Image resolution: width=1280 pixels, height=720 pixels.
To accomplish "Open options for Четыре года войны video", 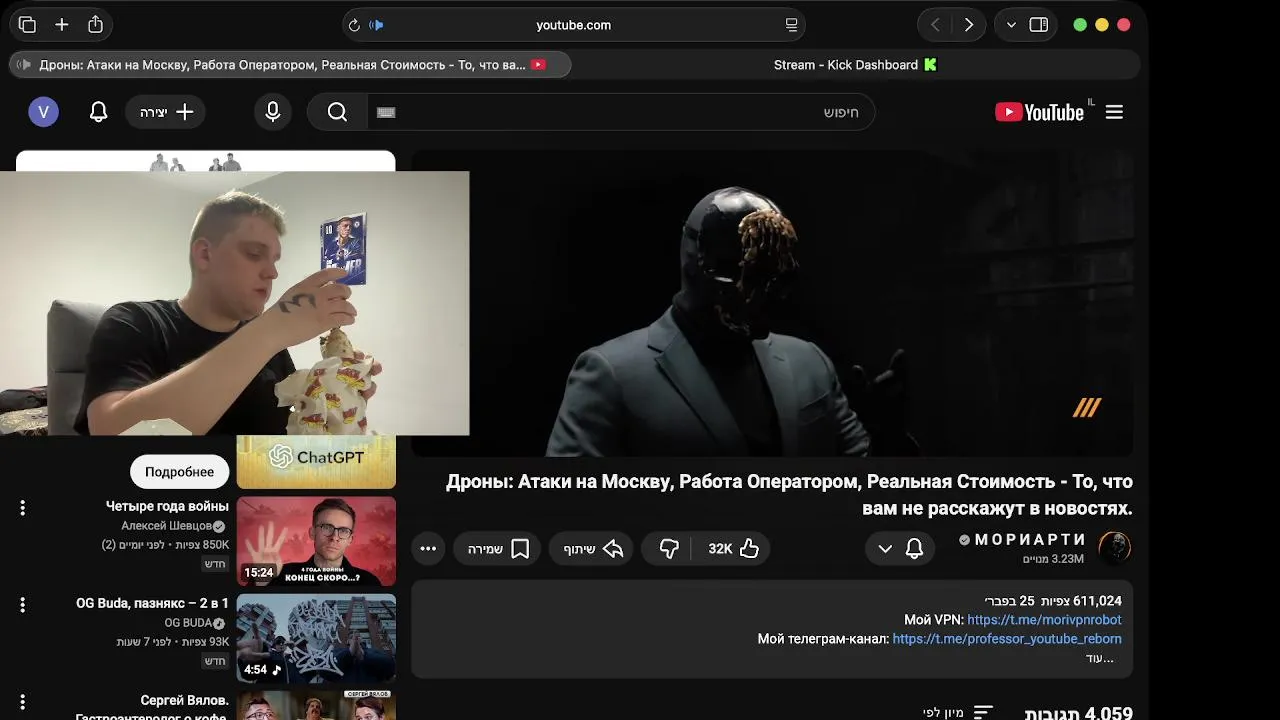I will click(x=22, y=508).
